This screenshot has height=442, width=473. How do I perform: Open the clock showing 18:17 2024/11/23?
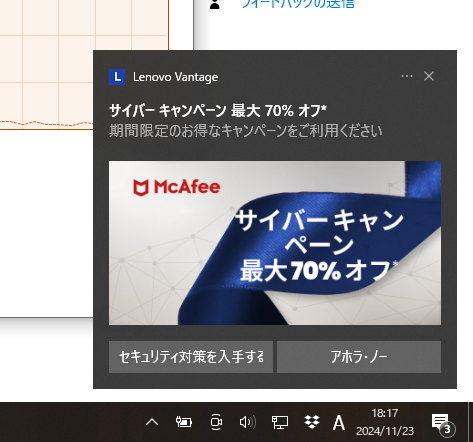click(385, 422)
